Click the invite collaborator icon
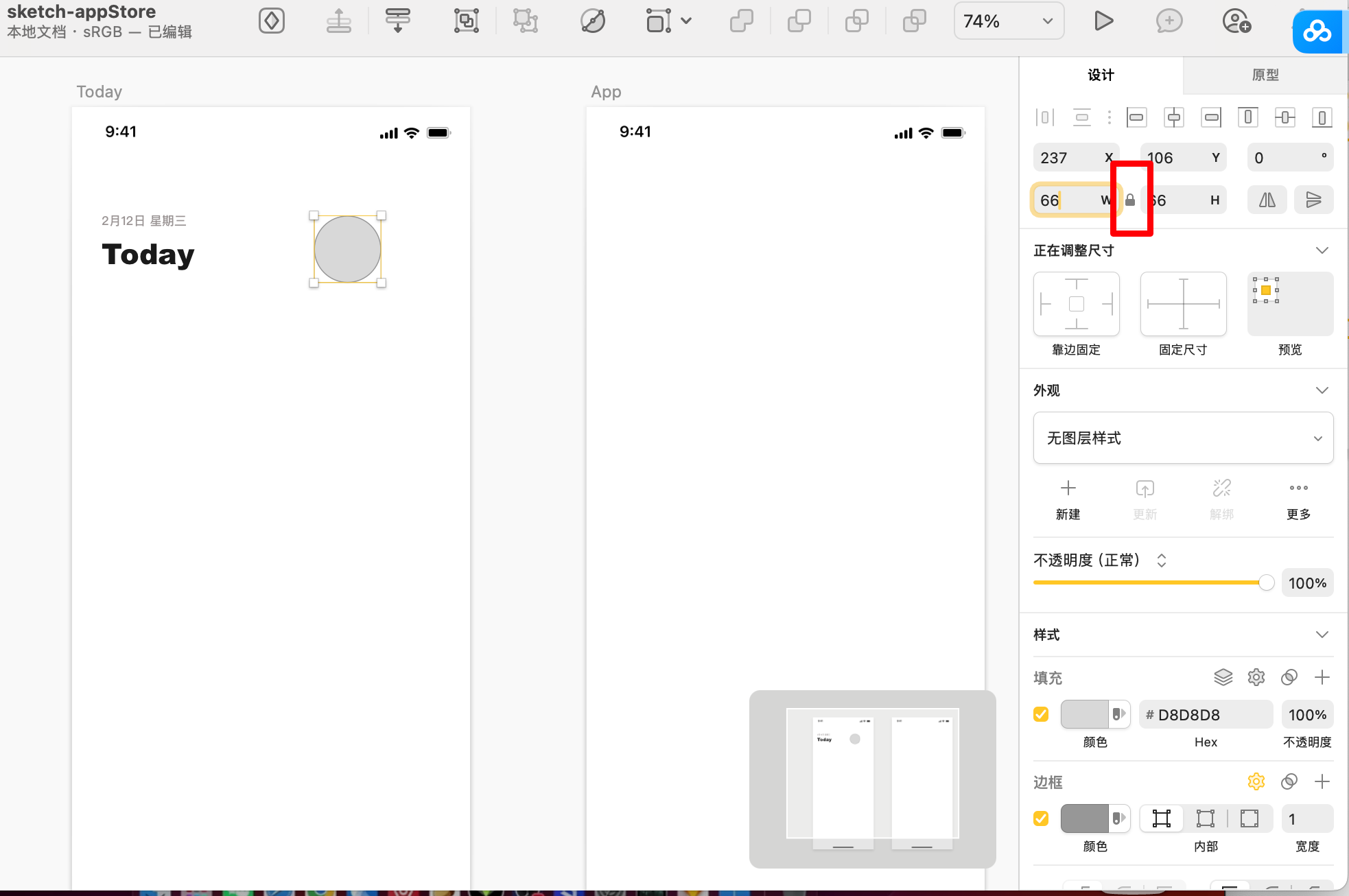 click(1236, 21)
